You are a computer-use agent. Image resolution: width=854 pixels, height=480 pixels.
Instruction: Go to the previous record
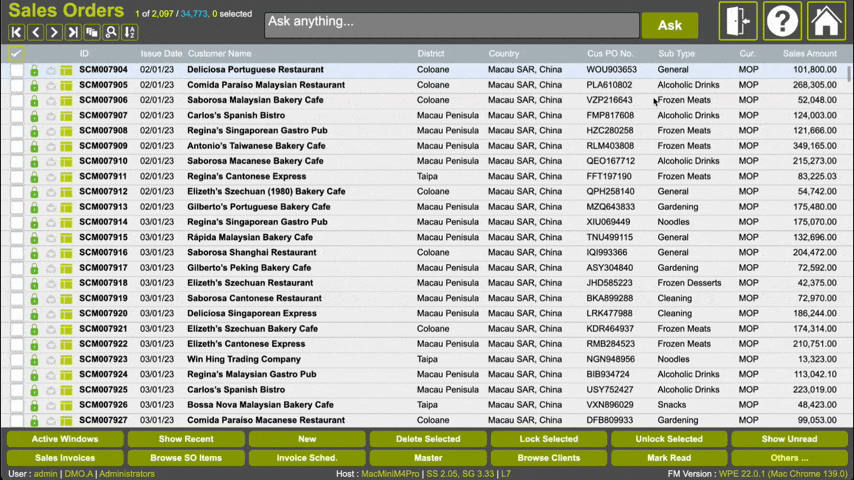coord(36,33)
